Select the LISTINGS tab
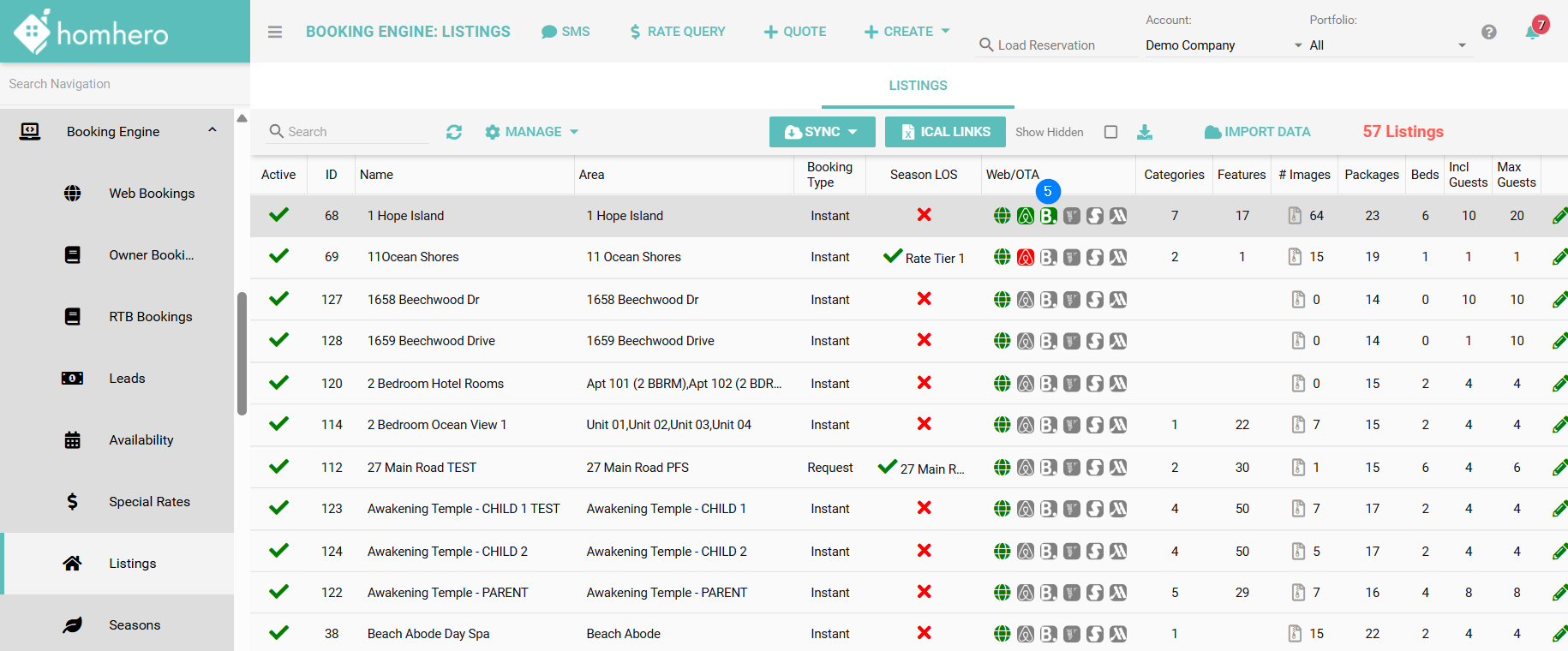Viewport: 1568px width, 651px height. [918, 86]
